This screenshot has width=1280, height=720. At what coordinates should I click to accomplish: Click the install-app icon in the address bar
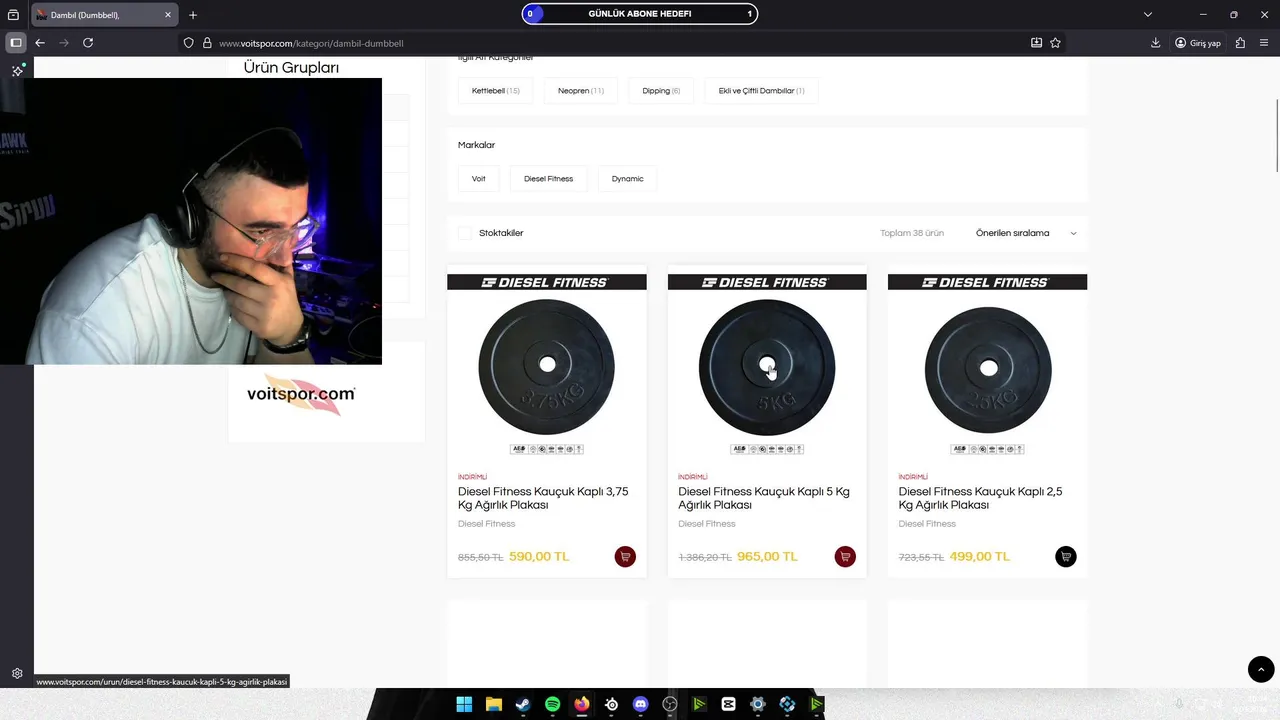[x=1036, y=43]
